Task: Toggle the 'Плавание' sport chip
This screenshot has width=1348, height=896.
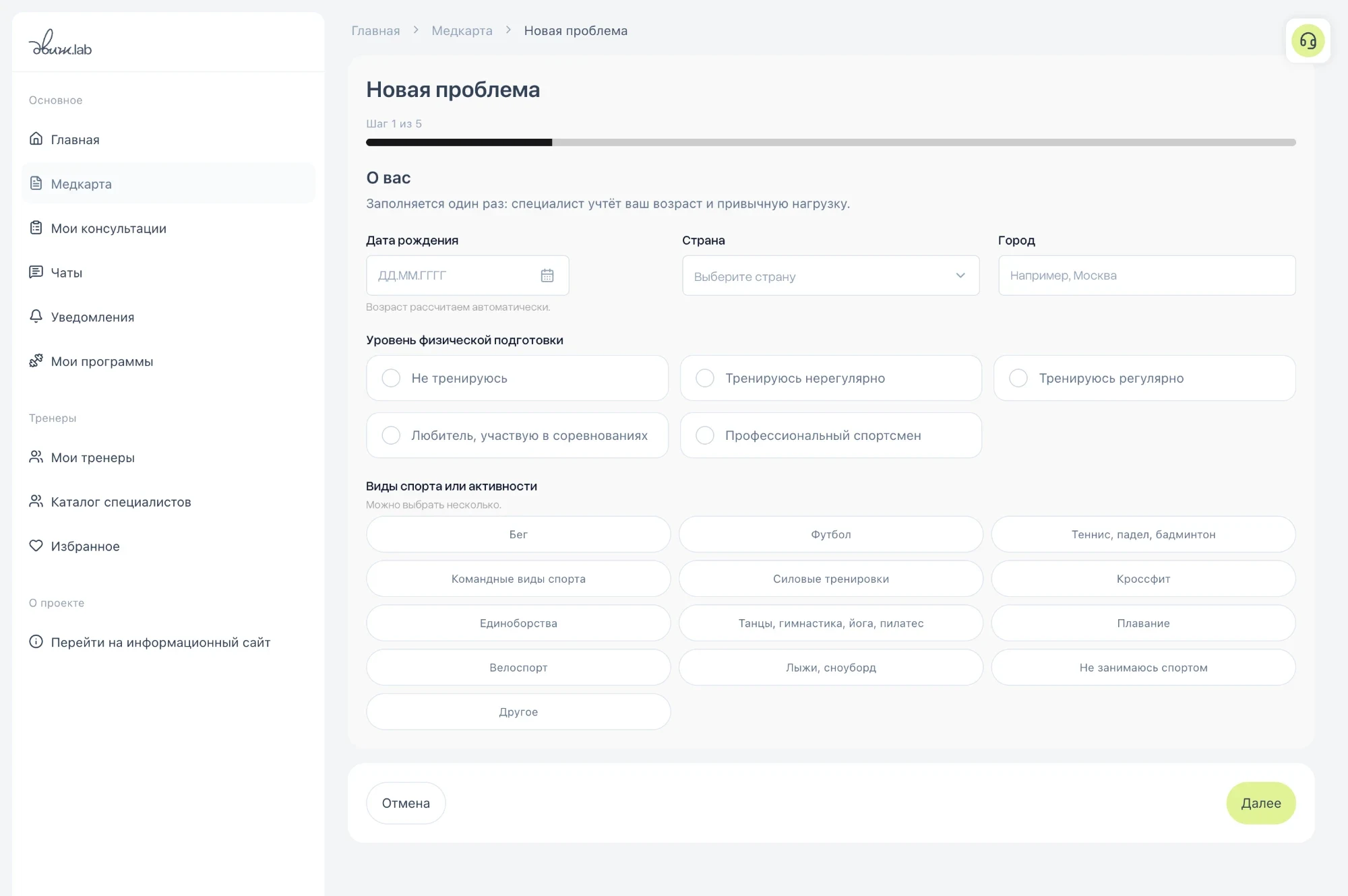Action: [1143, 623]
